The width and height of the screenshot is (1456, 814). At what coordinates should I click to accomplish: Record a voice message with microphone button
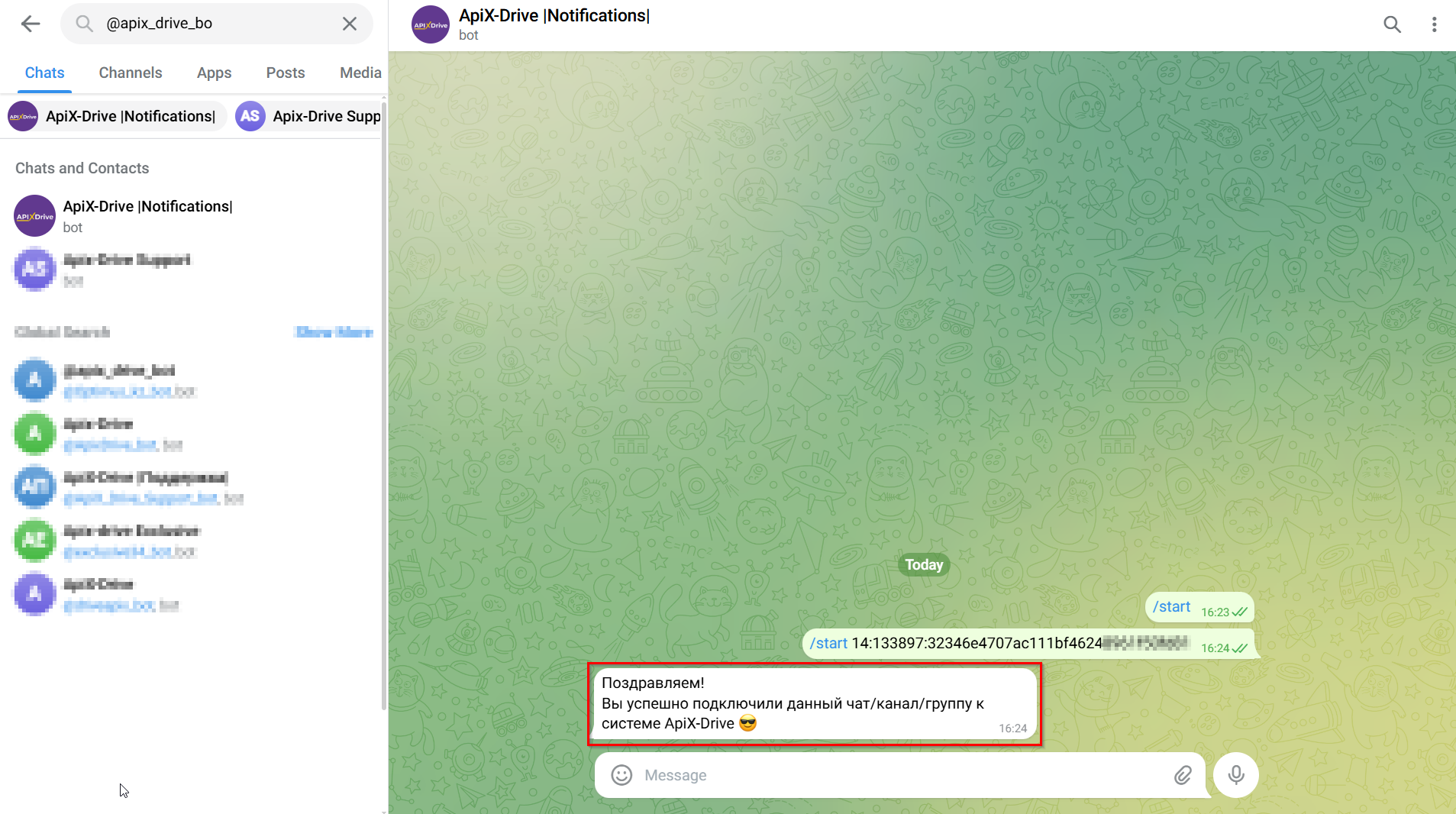1235,775
